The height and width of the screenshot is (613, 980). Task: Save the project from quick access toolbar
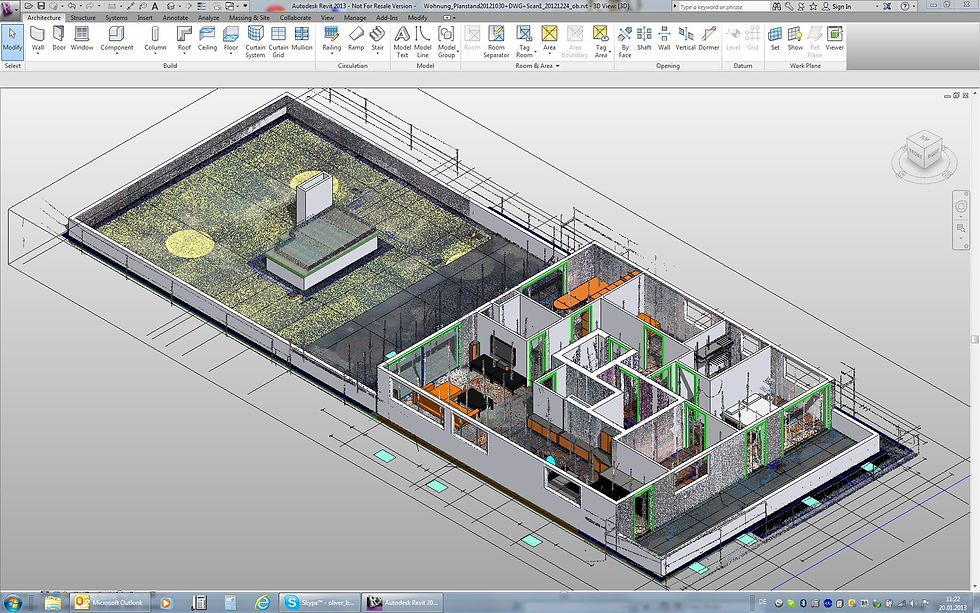41,6
